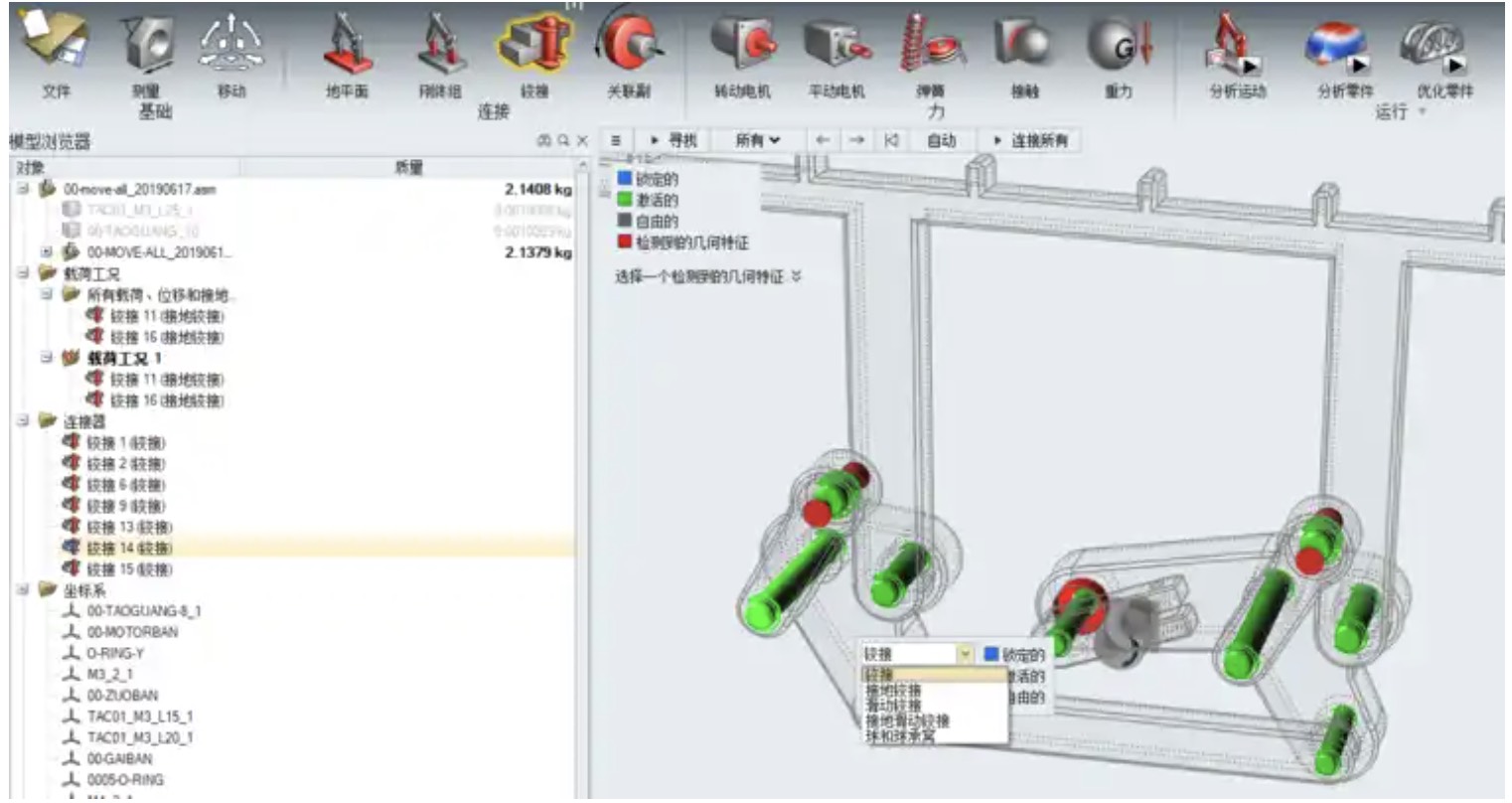Click the 连接所有 button
The image size is (1512, 803).
(1029, 141)
